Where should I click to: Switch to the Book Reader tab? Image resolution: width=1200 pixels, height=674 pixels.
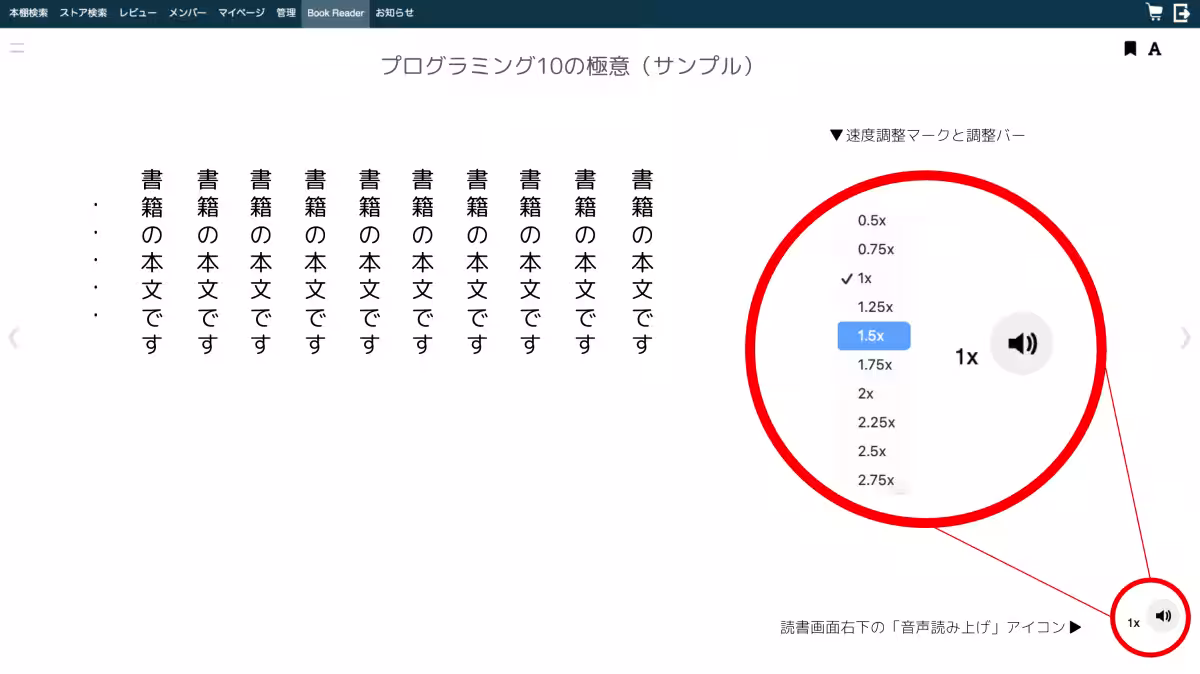(335, 13)
